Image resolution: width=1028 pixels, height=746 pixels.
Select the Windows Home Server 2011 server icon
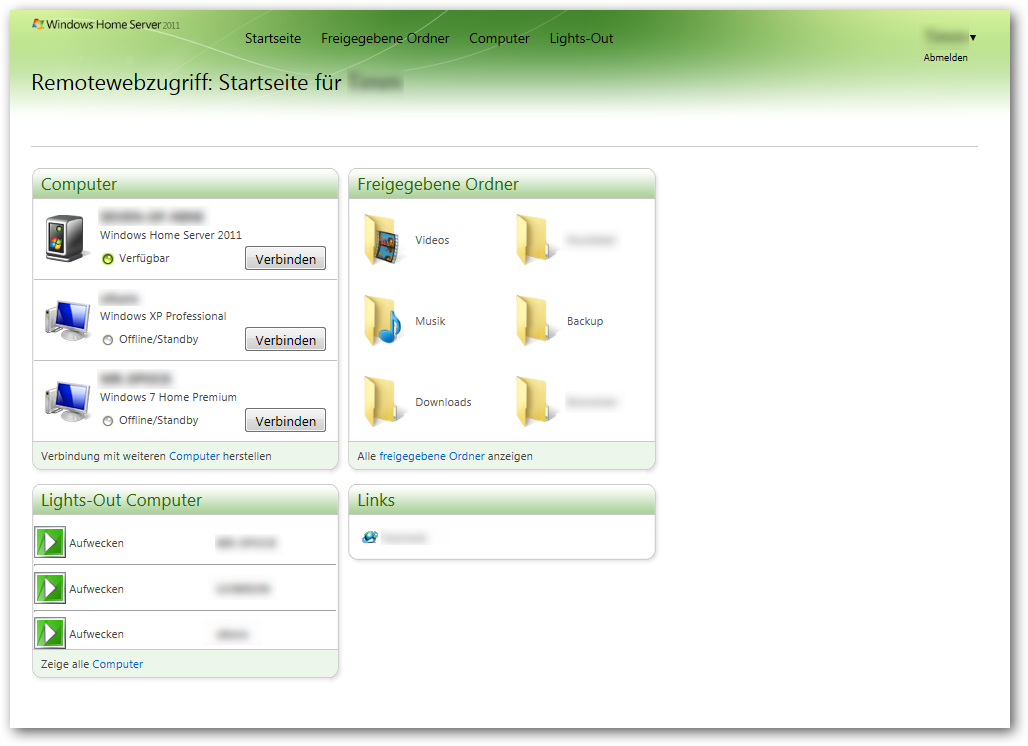click(x=65, y=239)
